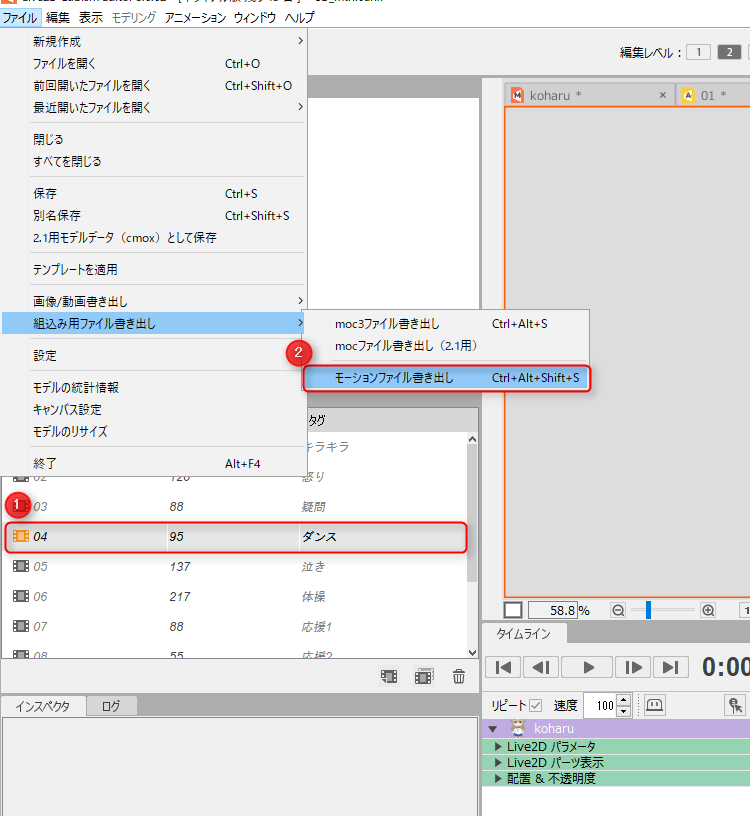Viewport: 750px width, 816px height.
Task: Click the koharu tab model icon
Action: [x=517, y=95]
